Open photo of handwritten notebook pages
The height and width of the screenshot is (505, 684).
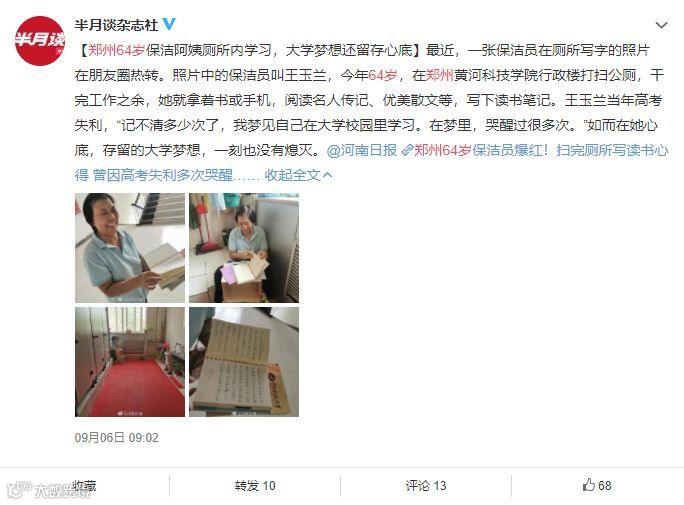tap(244, 362)
